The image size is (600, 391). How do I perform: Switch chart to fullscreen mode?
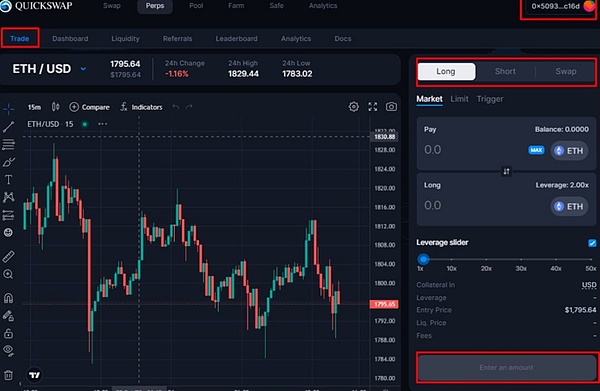point(372,107)
